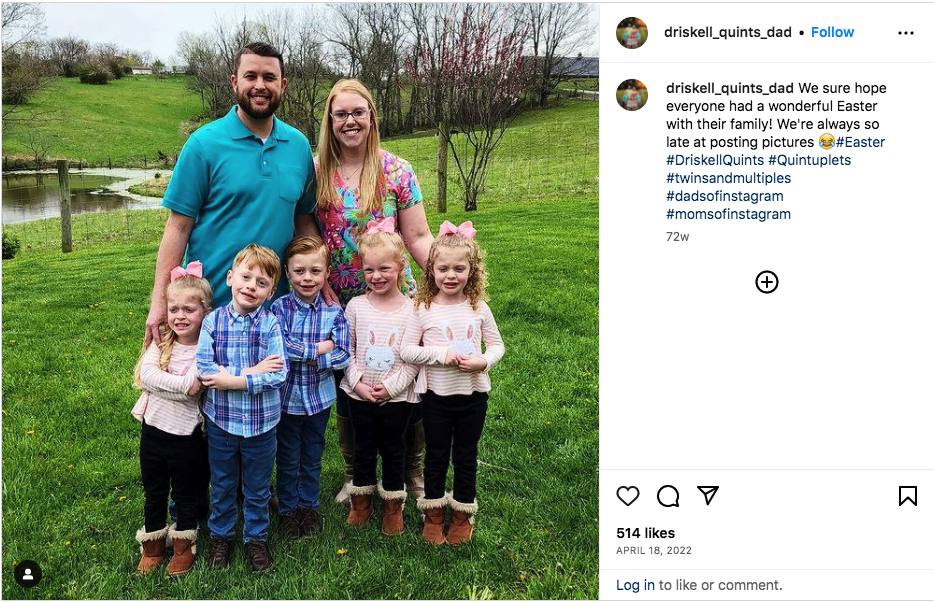
Task: Open the #momsofinstagram hashtag
Action: pos(728,213)
